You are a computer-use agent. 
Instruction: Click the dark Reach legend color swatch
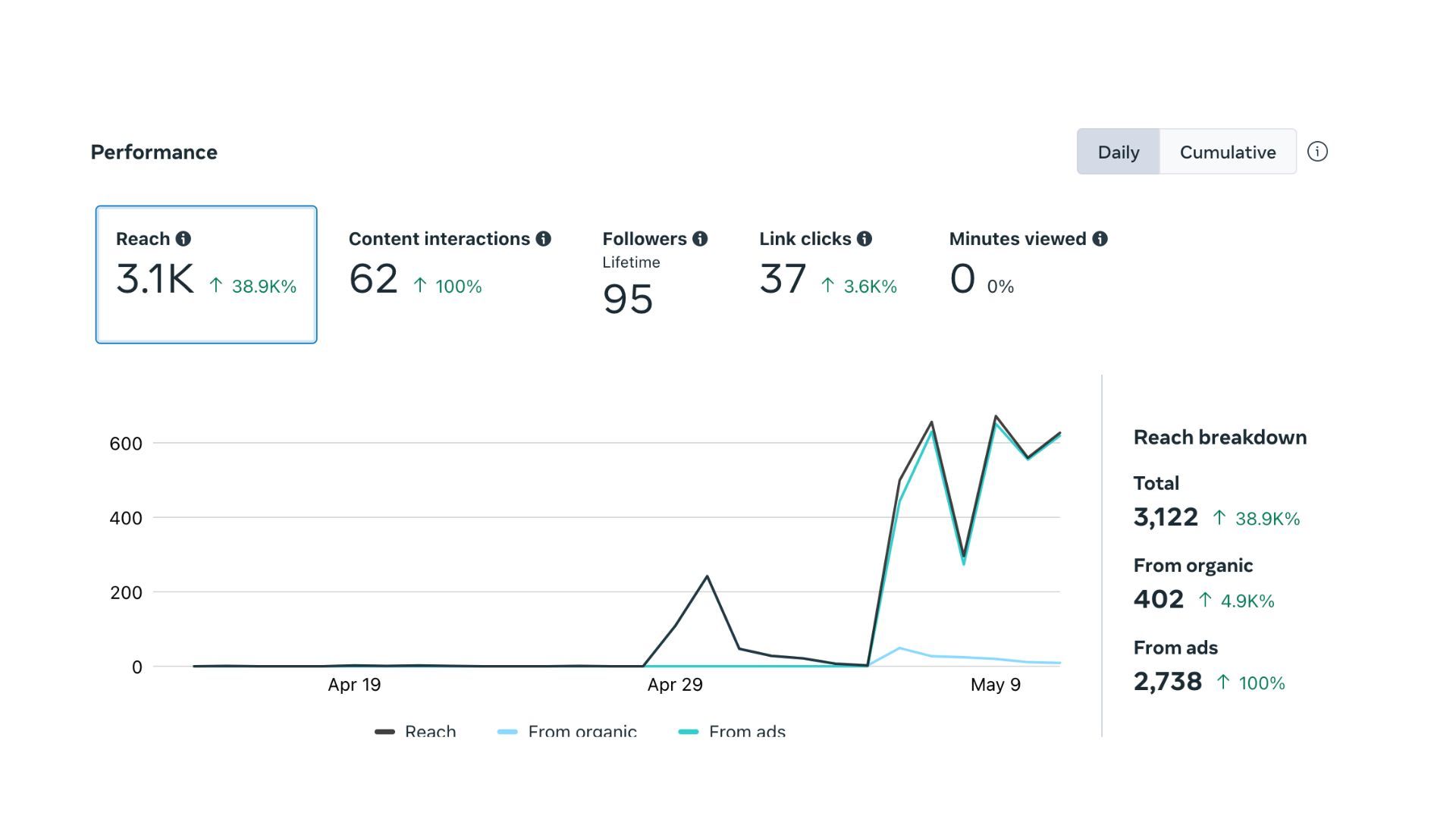385,732
